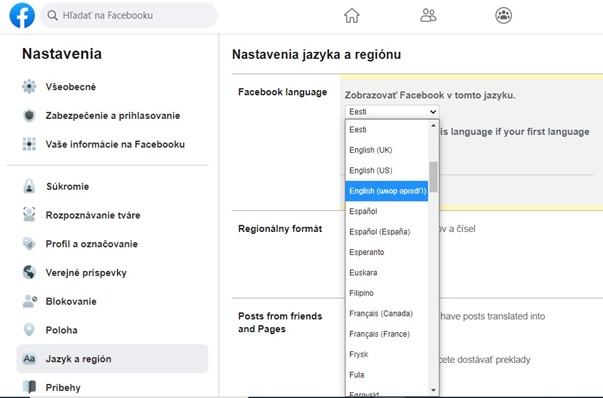Image resolution: width=603 pixels, height=398 pixels.
Task: Click the Aa icon for Jazyk a región
Action: tap(29, 359)
